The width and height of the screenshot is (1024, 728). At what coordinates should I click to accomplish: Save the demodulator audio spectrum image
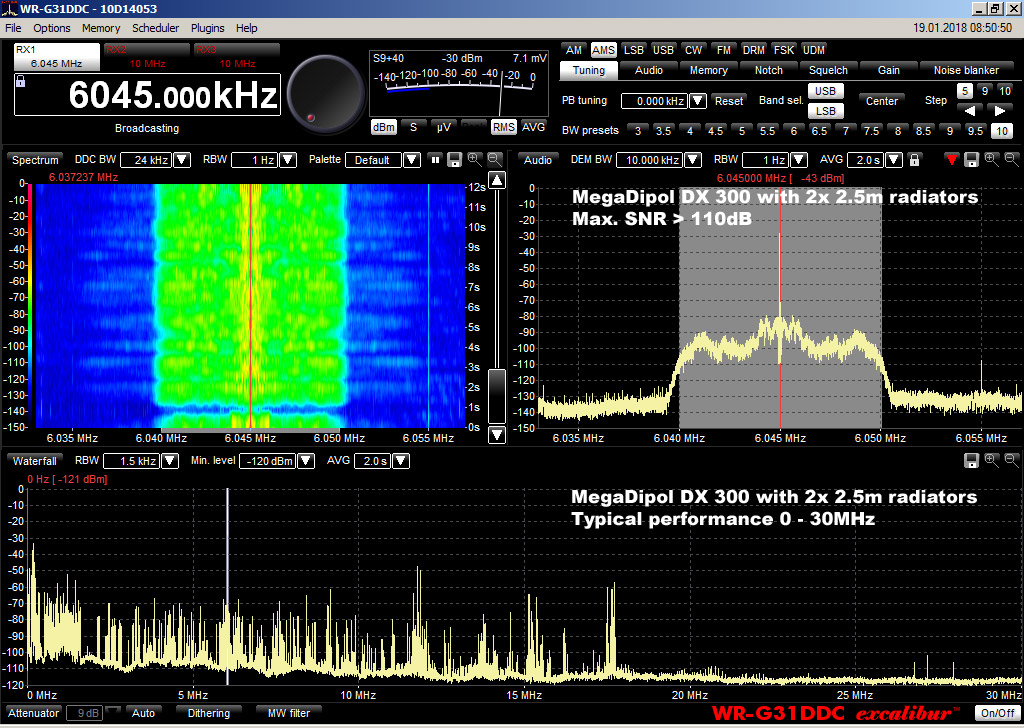(x=971, y=159)
